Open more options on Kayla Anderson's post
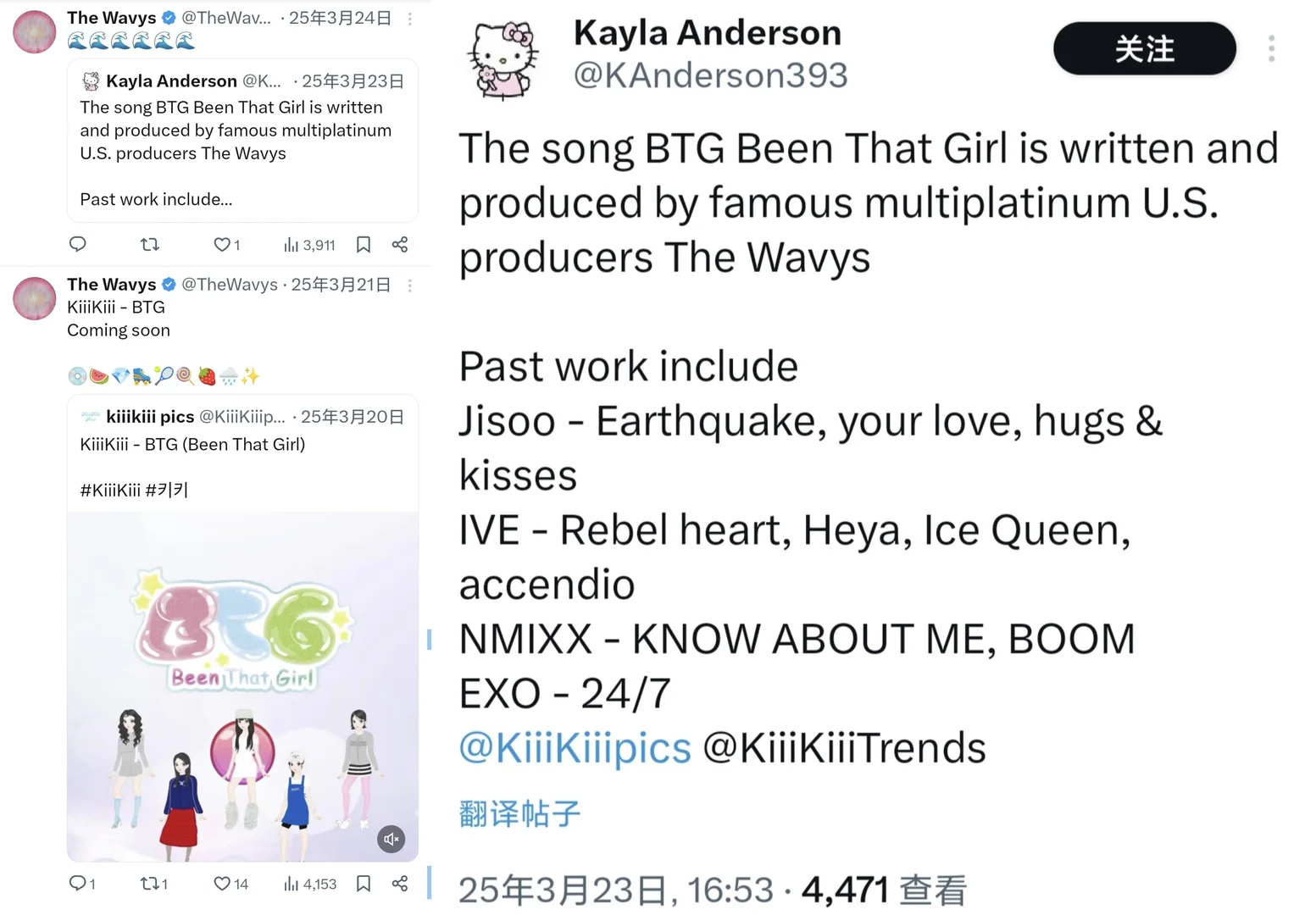This screenshot has height=915, width=1316. [x=1271, y=48]
